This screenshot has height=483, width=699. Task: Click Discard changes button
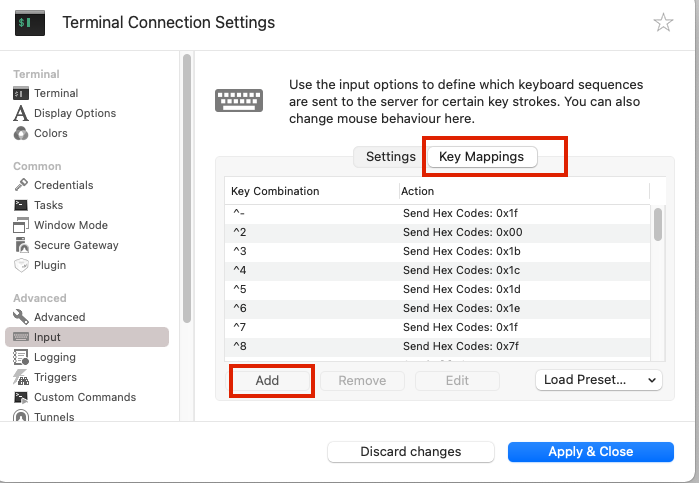(411, 452)
